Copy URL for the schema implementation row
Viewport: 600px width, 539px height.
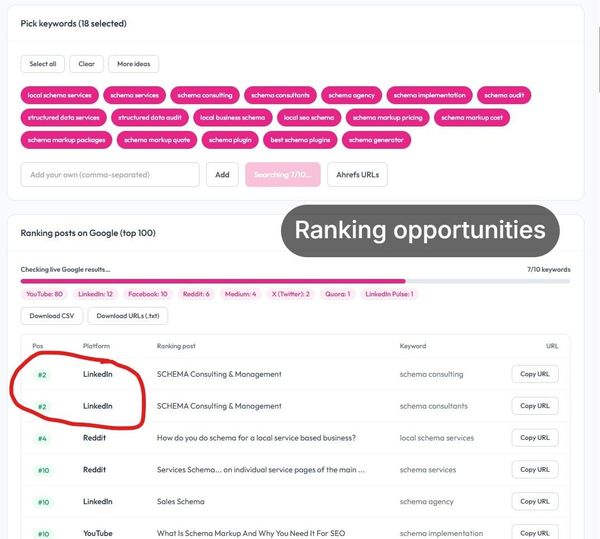535,532
